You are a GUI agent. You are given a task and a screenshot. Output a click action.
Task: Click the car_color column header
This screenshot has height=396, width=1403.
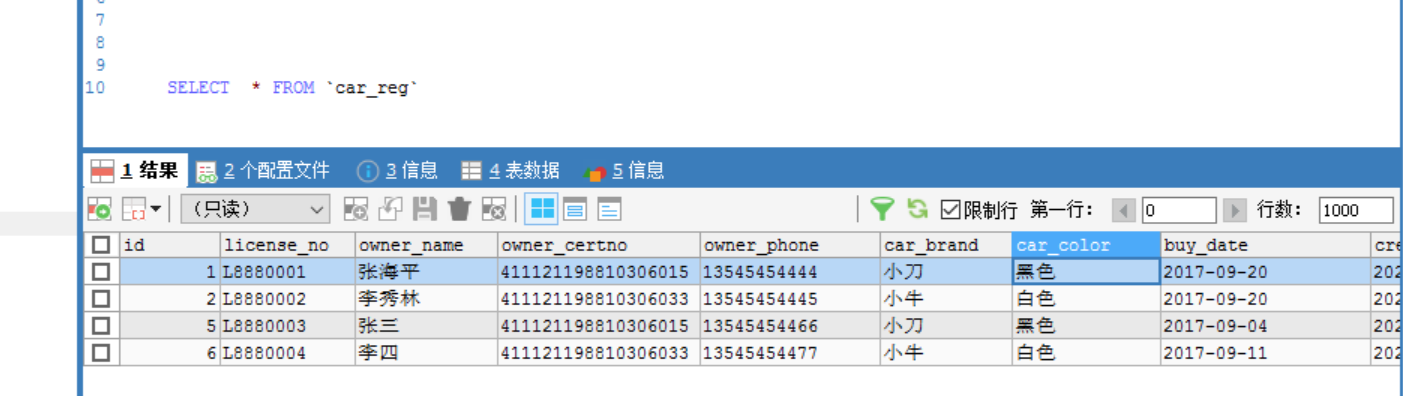(x=1086, y=245)
